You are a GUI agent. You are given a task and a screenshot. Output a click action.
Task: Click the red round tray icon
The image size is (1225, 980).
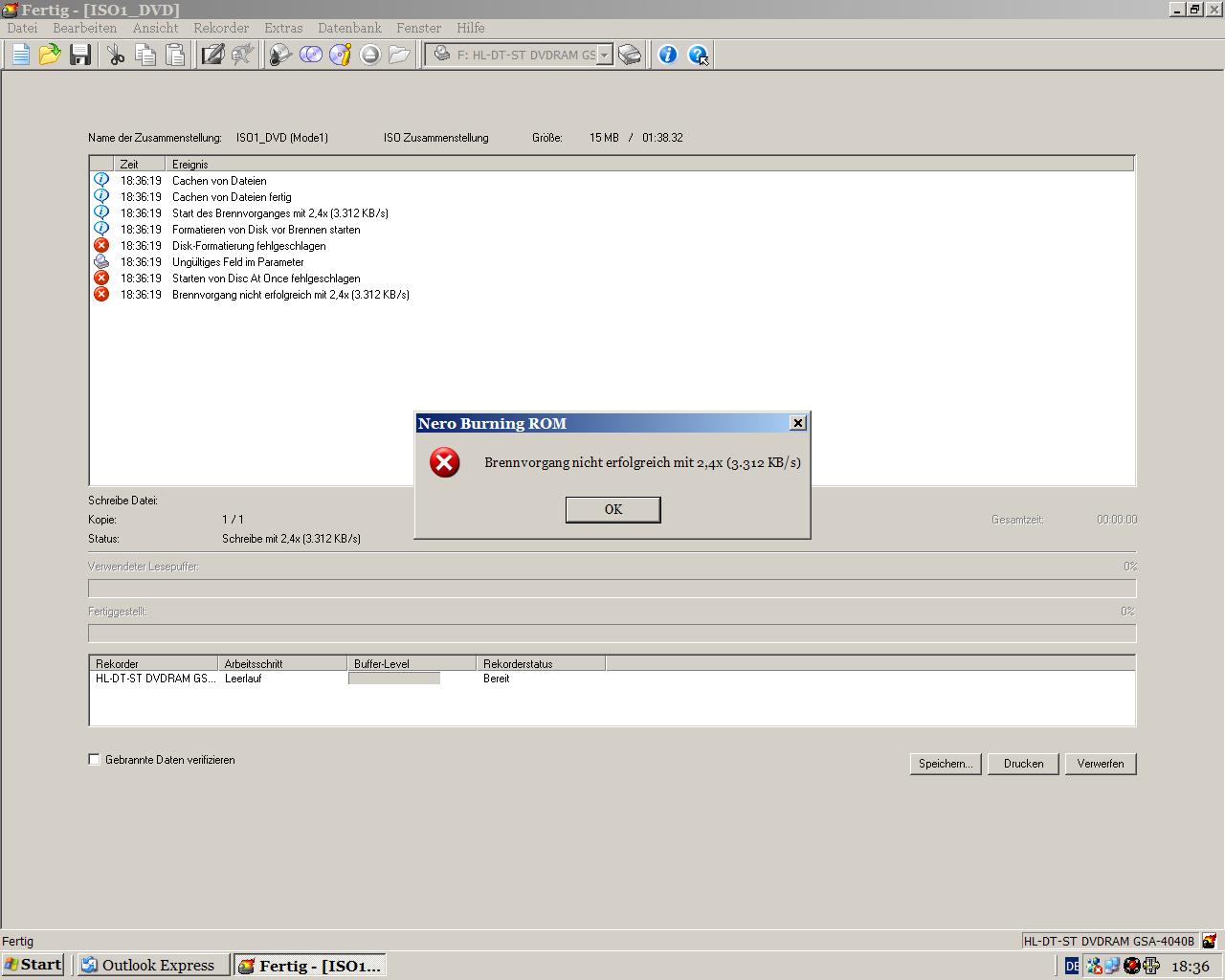coord(1131,966)
